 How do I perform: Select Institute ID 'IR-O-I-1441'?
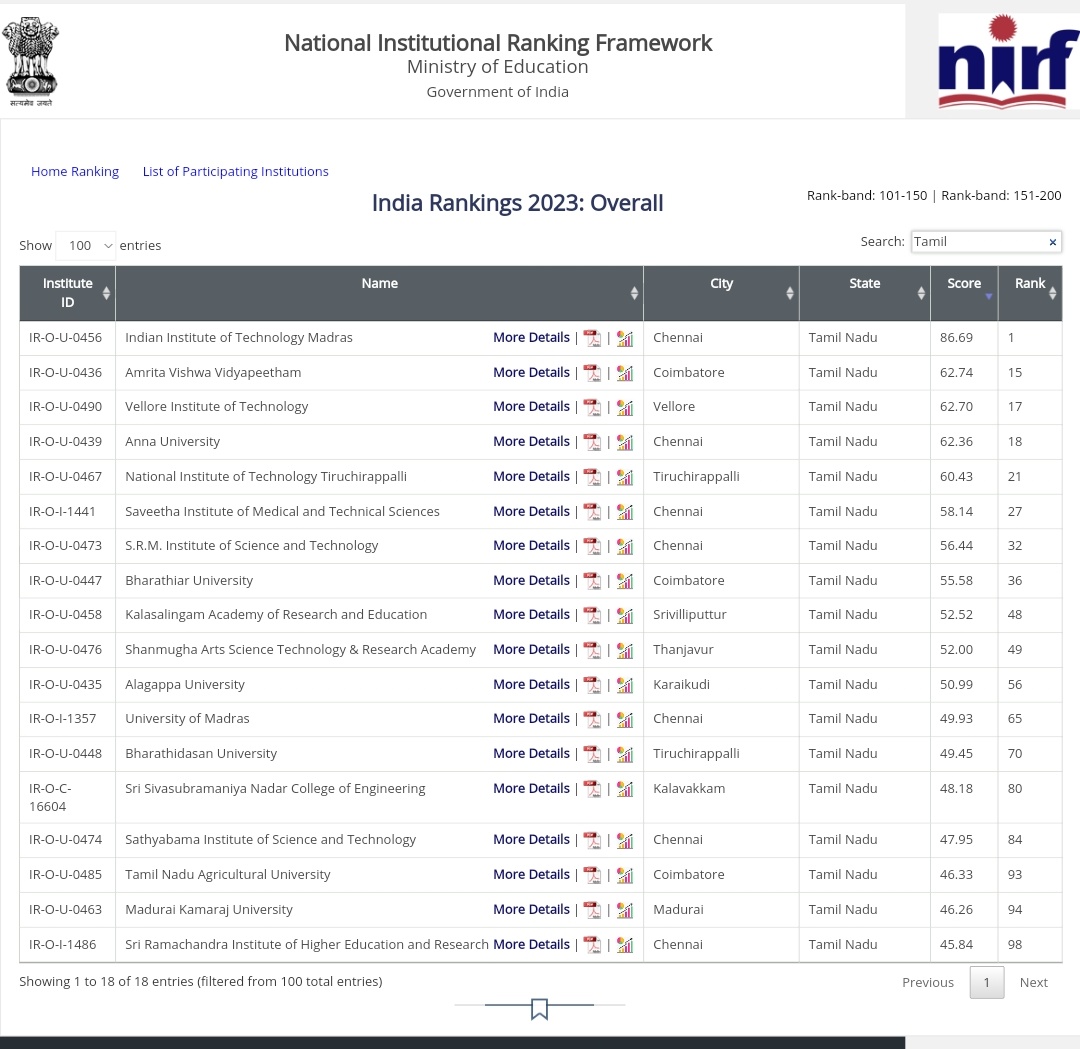62,512
